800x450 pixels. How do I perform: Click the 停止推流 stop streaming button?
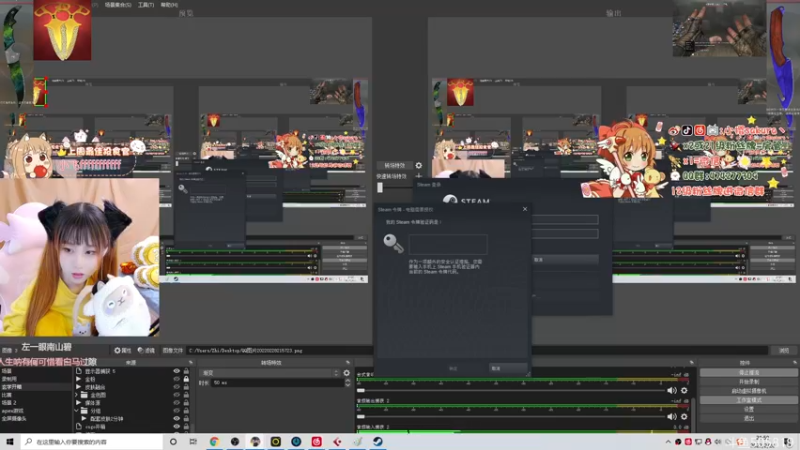pos(749,372)
